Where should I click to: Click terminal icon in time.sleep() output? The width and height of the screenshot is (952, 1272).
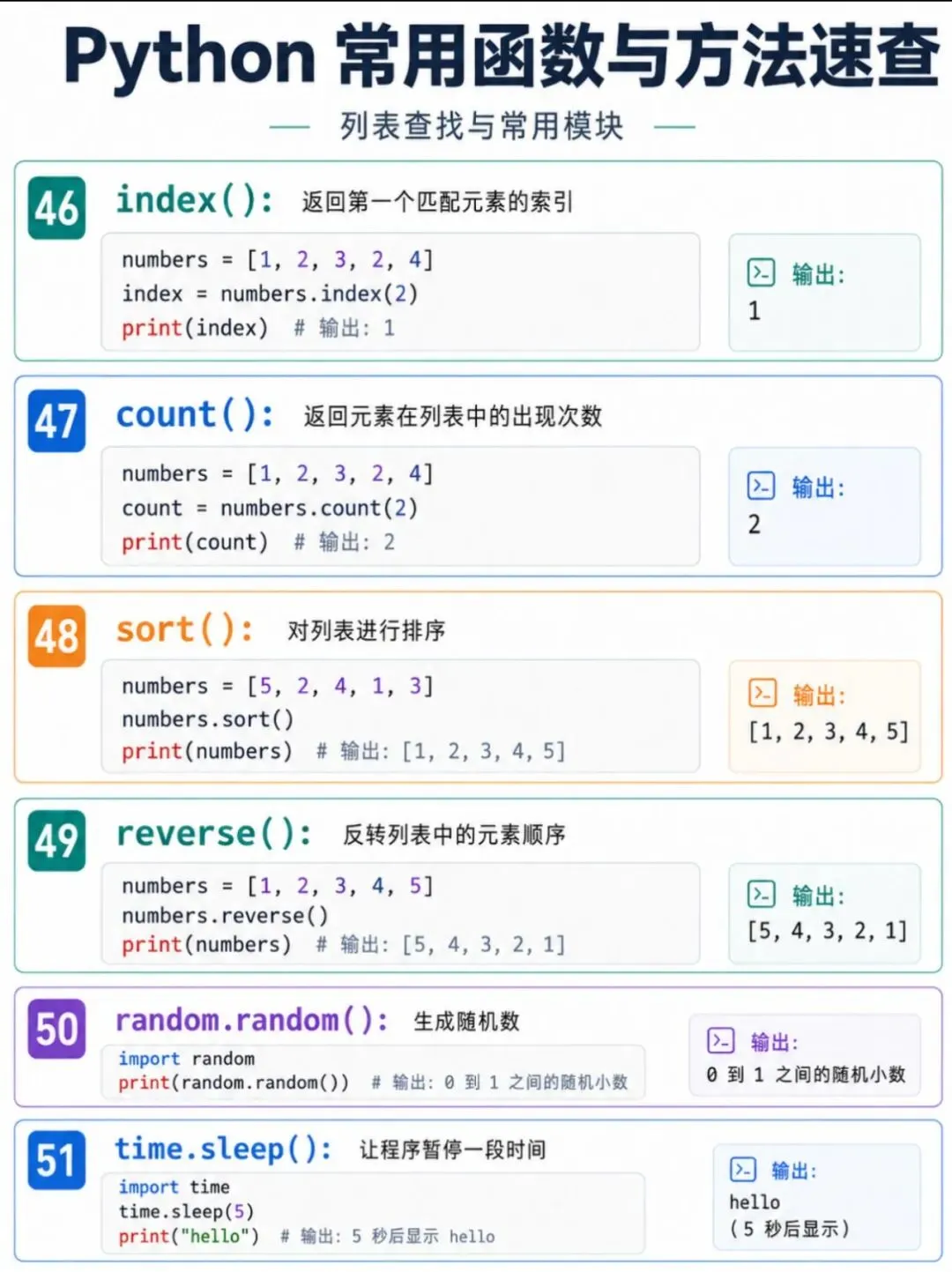(x=743, y=1170)
